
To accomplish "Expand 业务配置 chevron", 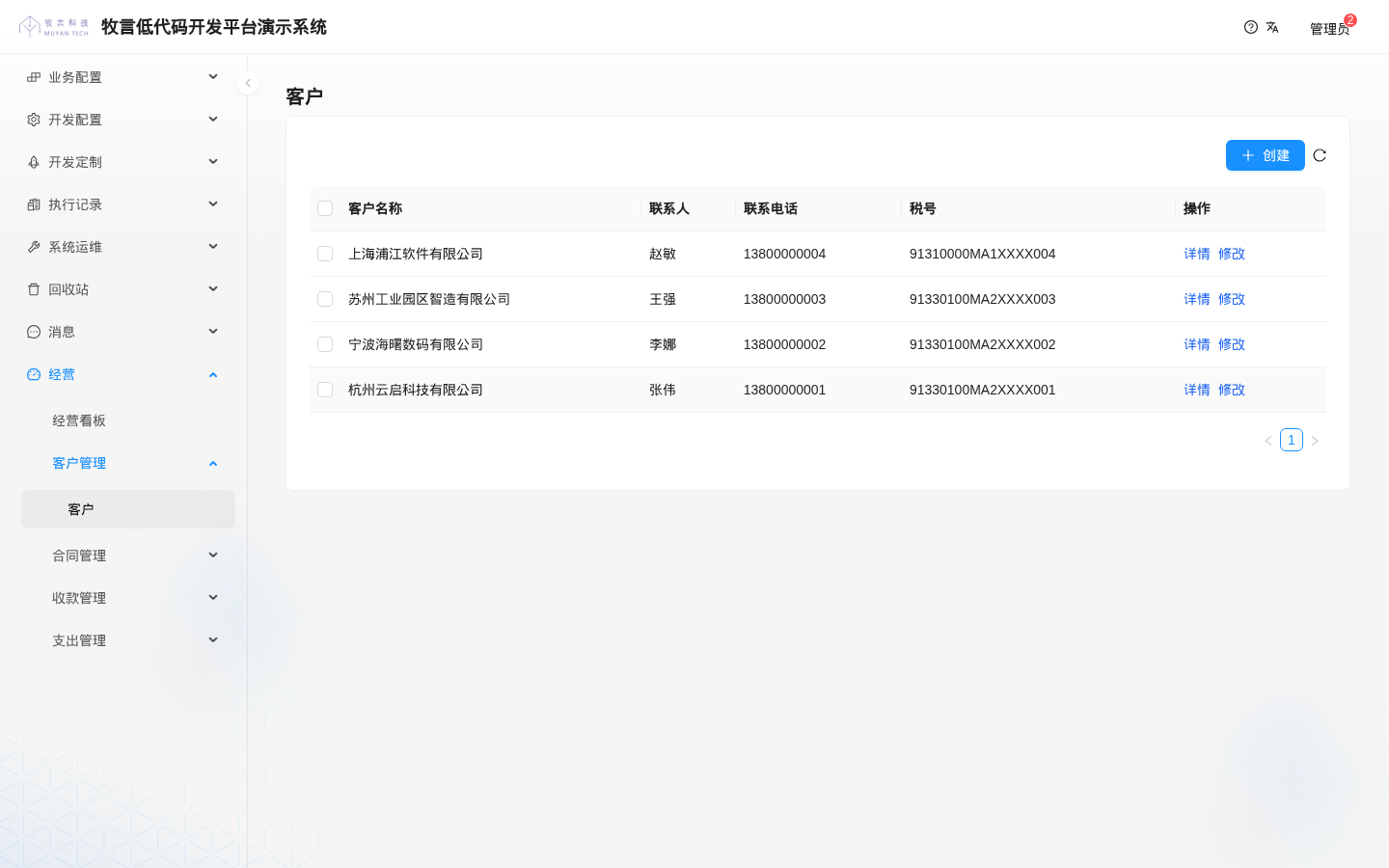I will click(213, 77).
